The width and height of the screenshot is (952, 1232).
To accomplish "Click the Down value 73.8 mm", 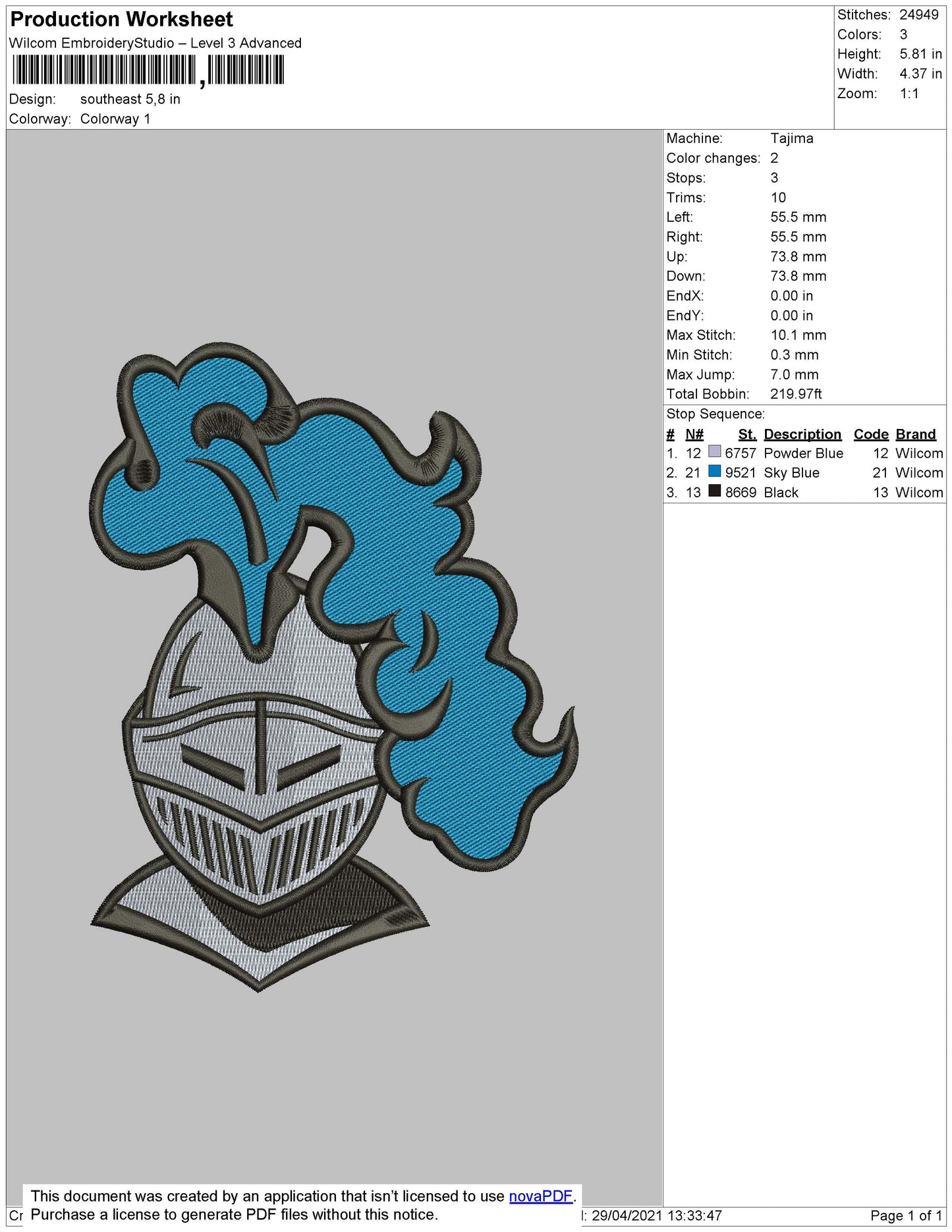I will [798, 277].
